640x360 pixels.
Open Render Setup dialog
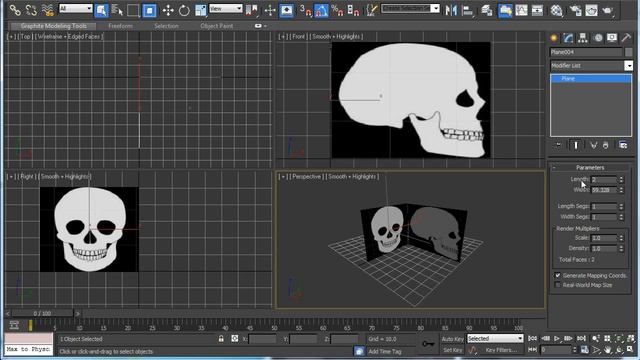(575, 10)
